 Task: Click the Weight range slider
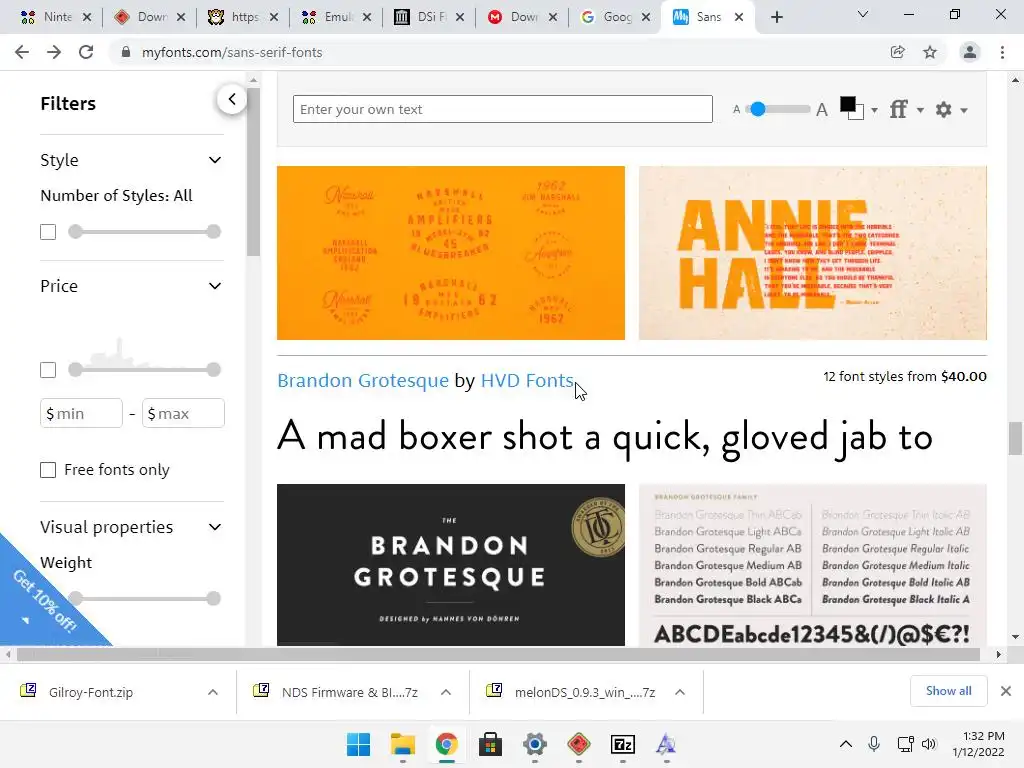pos(144,598)
